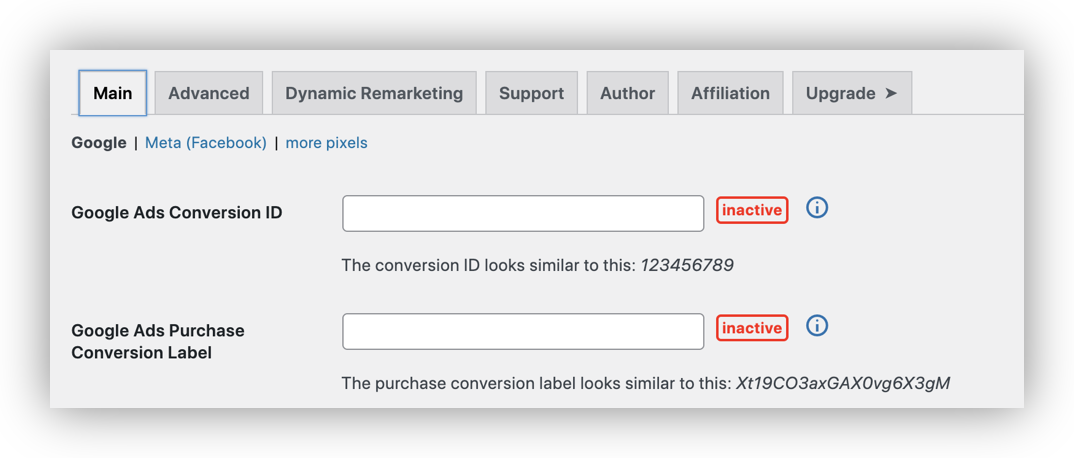Click the inactive badge beside Conversion ID

coord(752,210)
